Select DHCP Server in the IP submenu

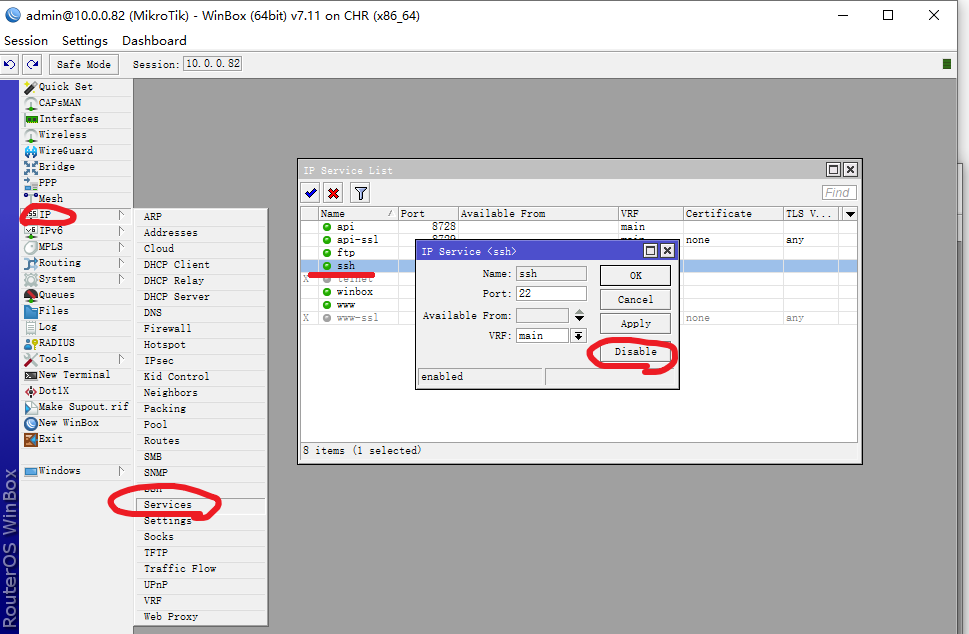(201, 297)
